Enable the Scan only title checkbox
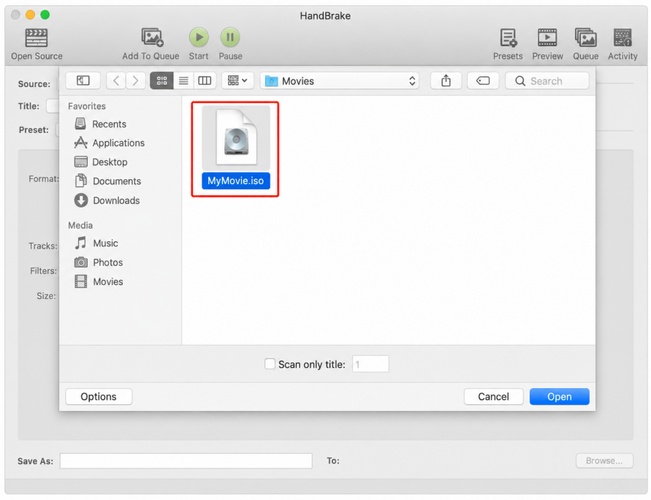This screenshot has height=500, width=651. 270,364
